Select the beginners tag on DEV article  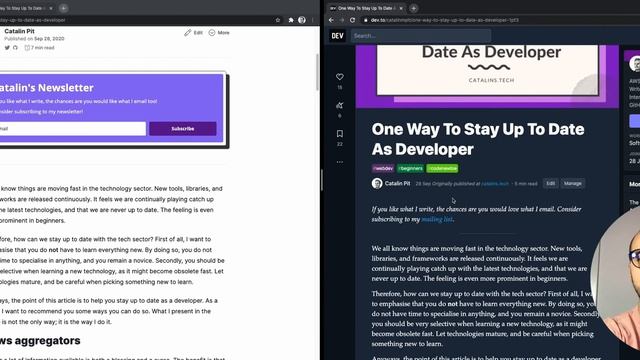click(410, 168)
